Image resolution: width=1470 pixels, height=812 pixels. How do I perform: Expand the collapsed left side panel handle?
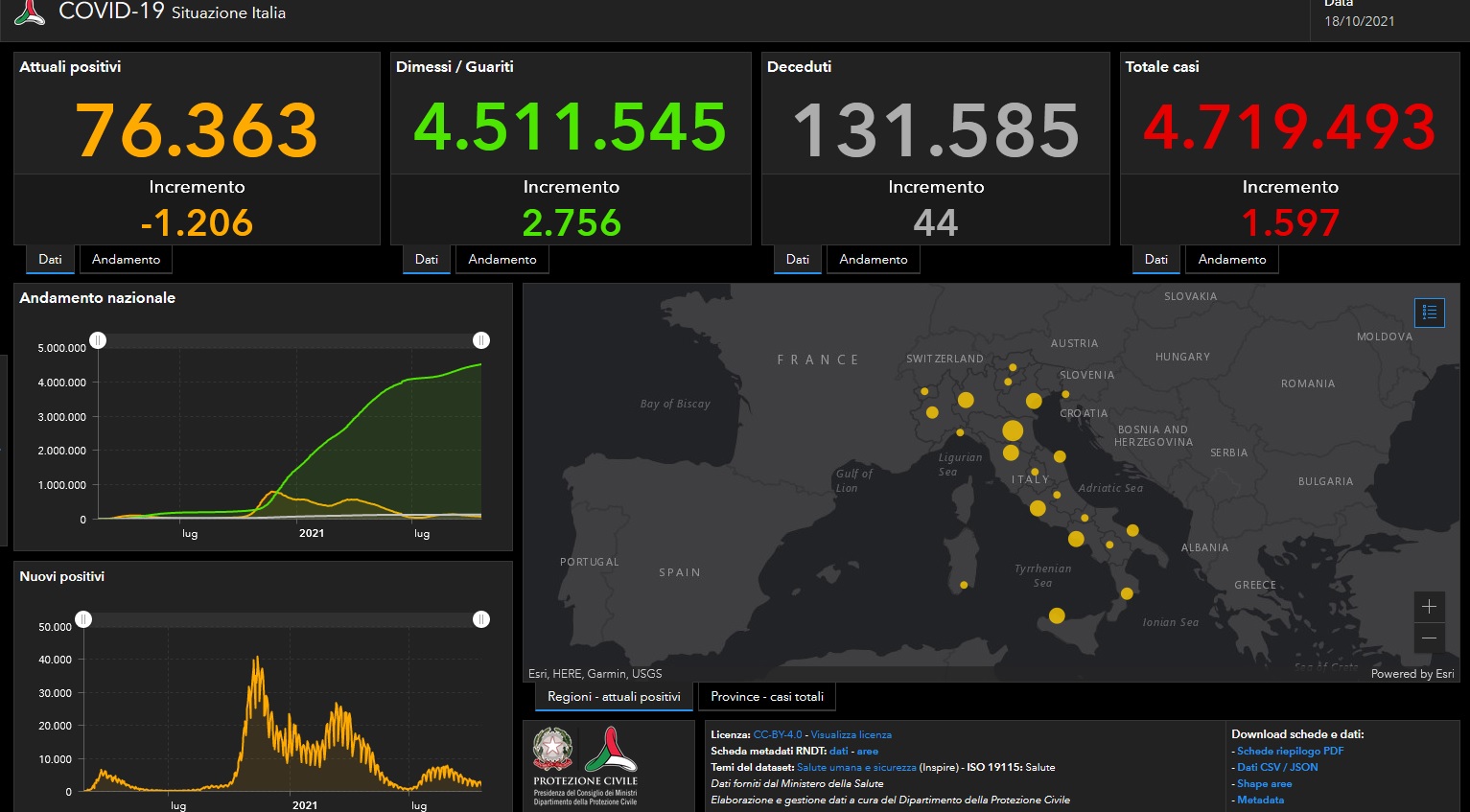pyautogui.click(x=3, y=451)
